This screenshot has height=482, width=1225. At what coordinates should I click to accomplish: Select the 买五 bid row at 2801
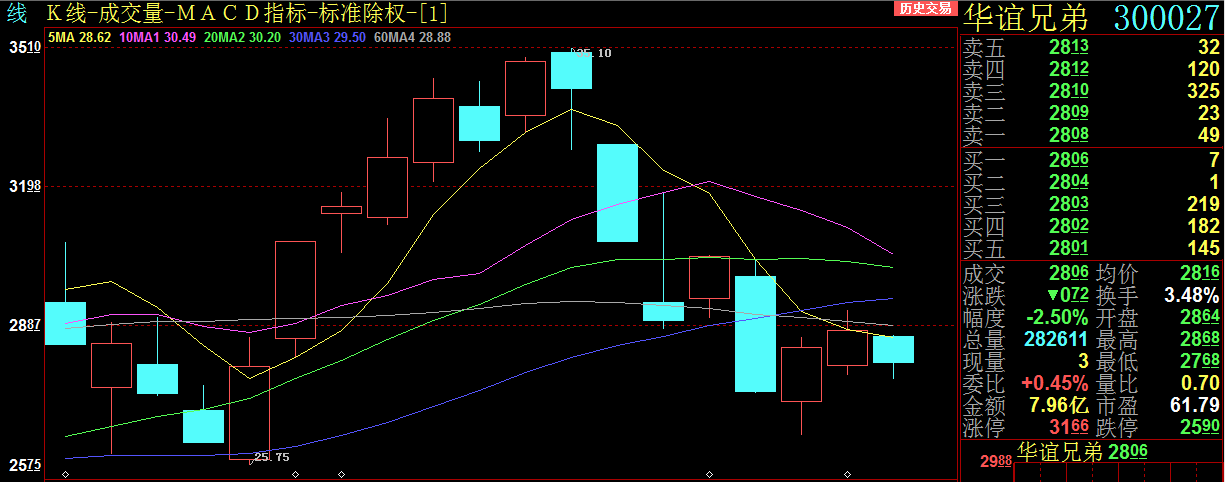[1090, 248]
